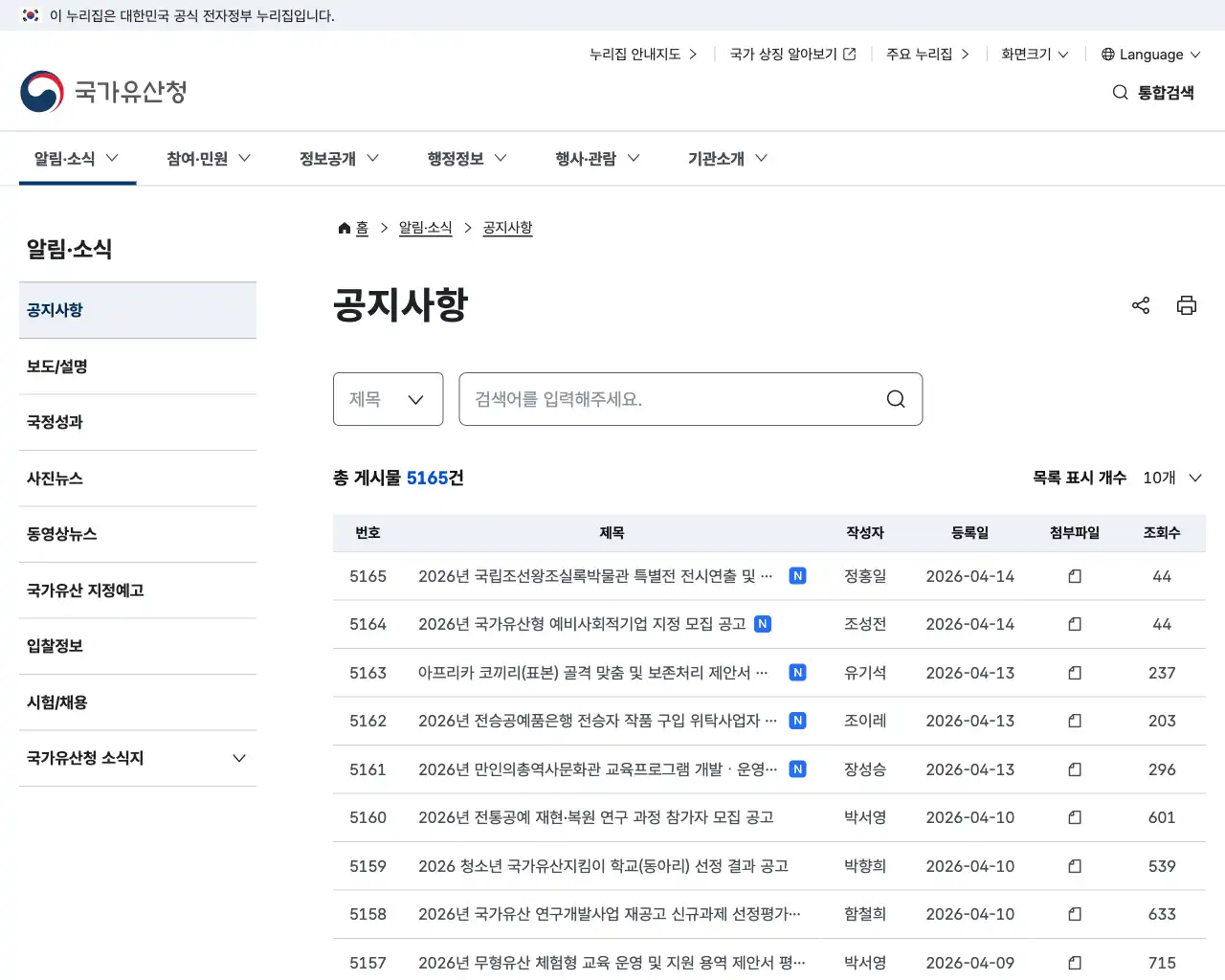This screenshot has height=980, width=1225.
Task: Click author name 정홍일
Action: pyautogui.click(x=865, y=576)
